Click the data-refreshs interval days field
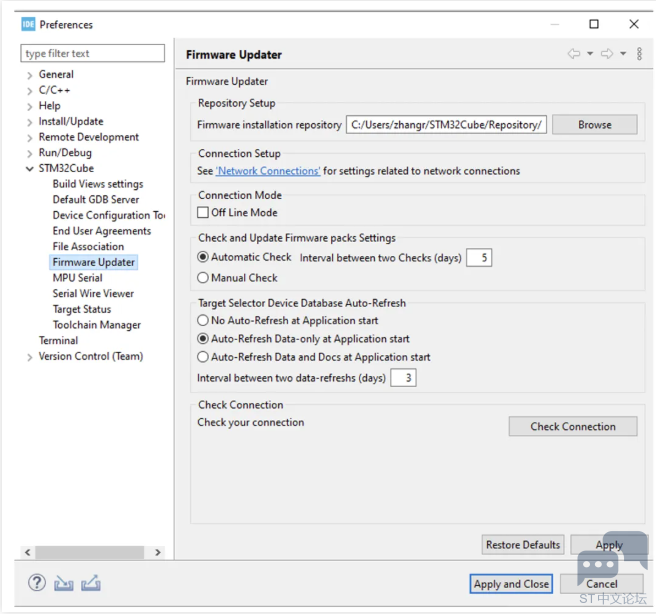The width and height of the screenshot is (656, 614). click(x=403, y=378)
